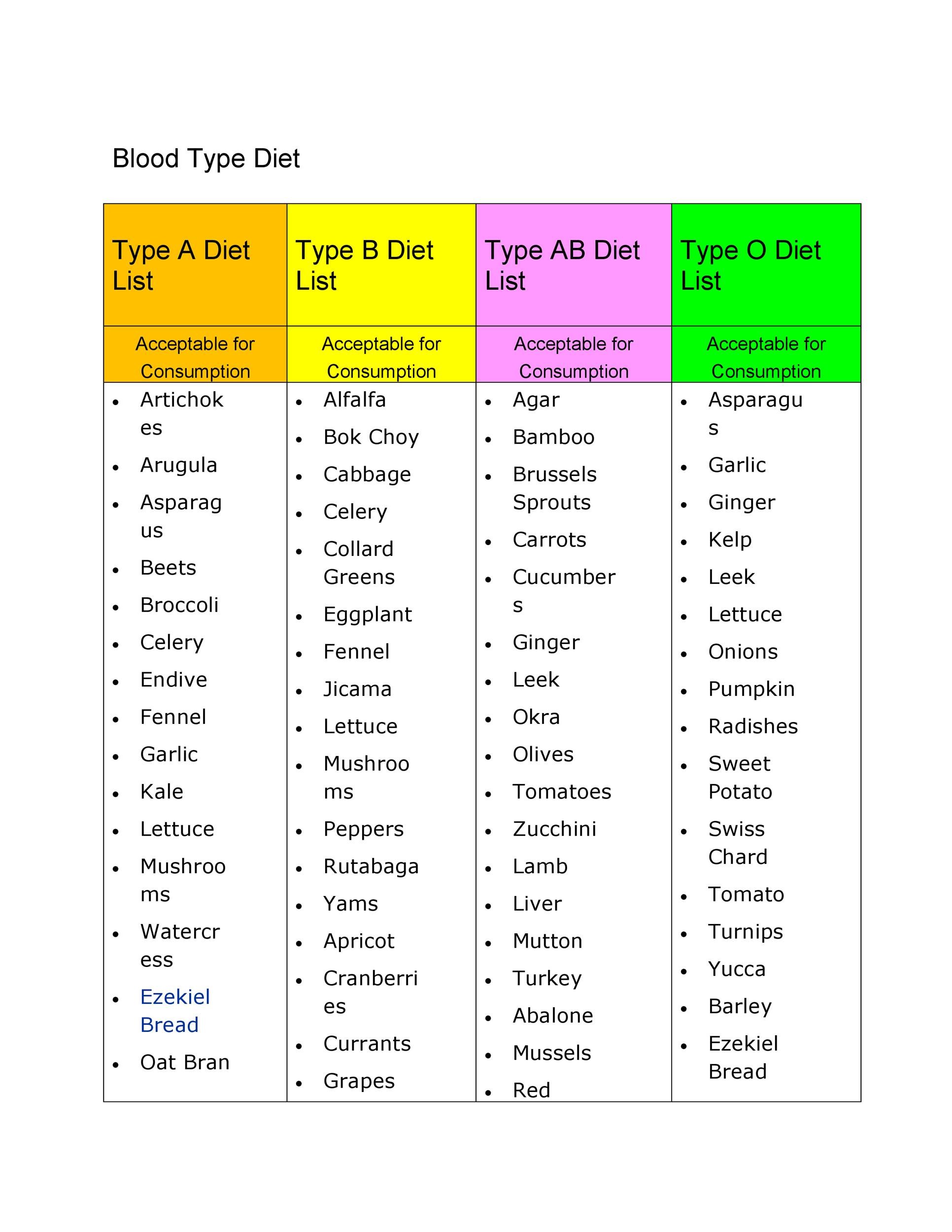Click Bok Choy in the Type B list

(x=371, y=437)
